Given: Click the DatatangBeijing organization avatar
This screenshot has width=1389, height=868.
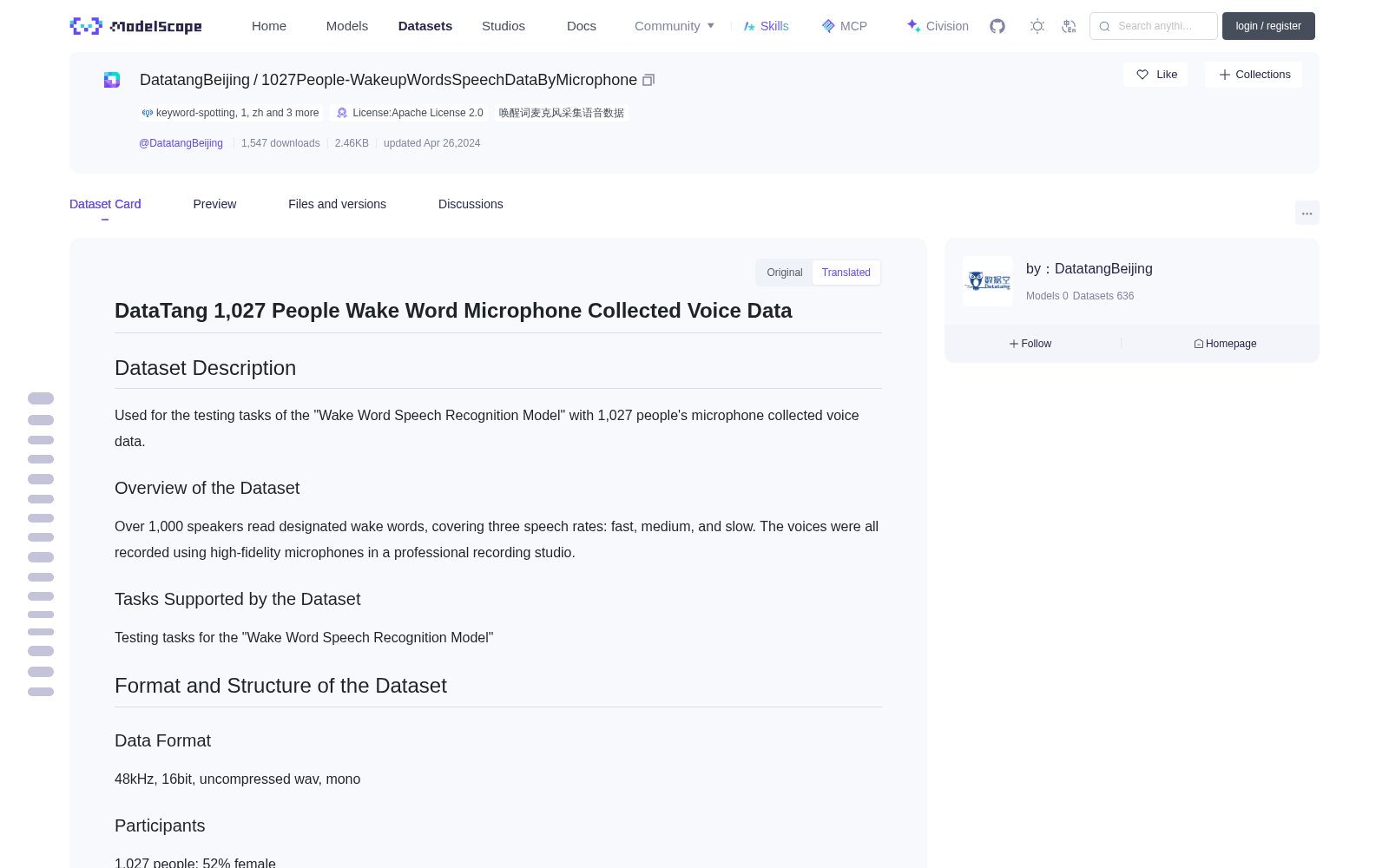Looking at the screenshot, I should pyautogui.click(x=988, y=281).
